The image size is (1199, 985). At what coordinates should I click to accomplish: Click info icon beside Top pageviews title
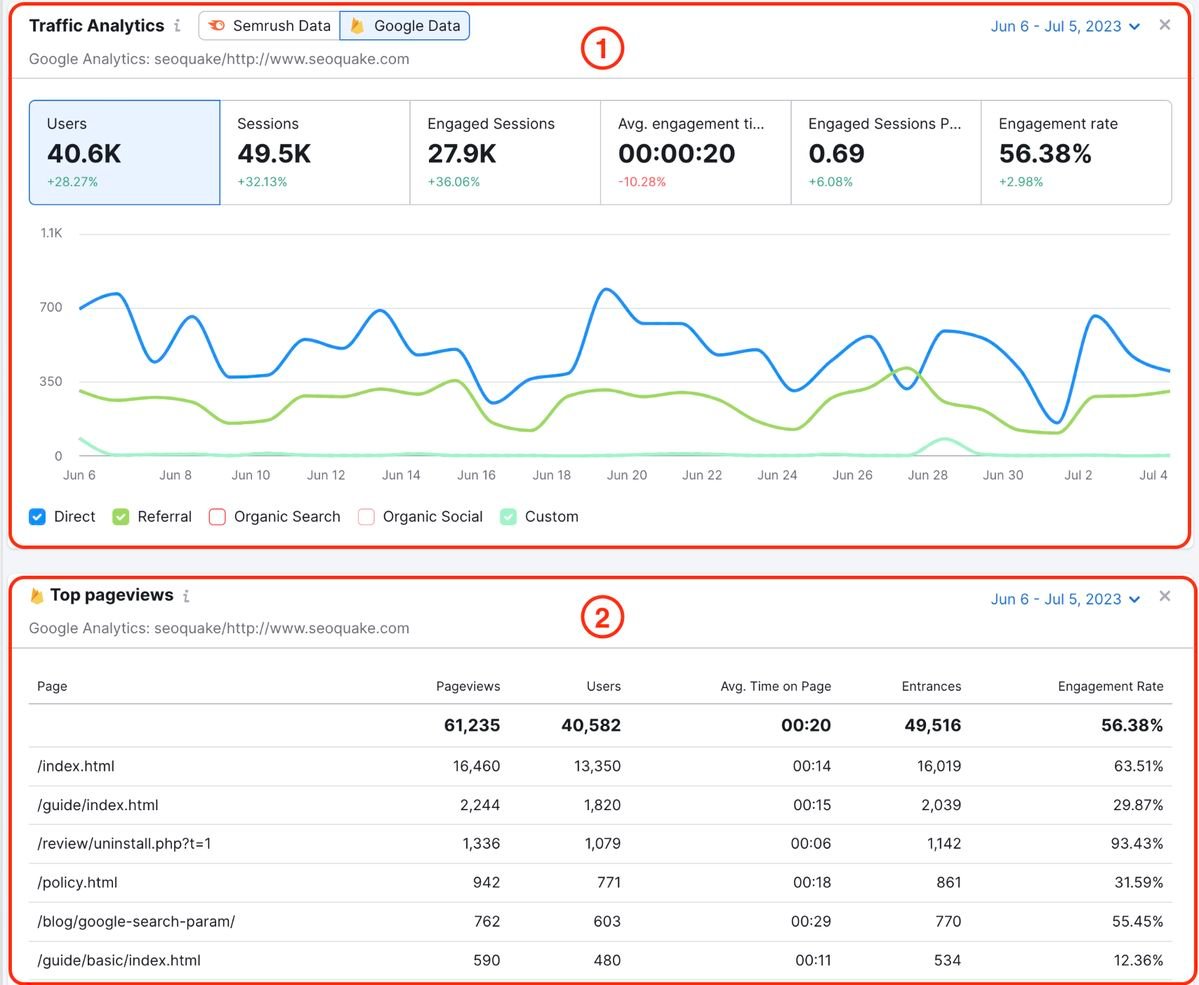click(186, 596)
